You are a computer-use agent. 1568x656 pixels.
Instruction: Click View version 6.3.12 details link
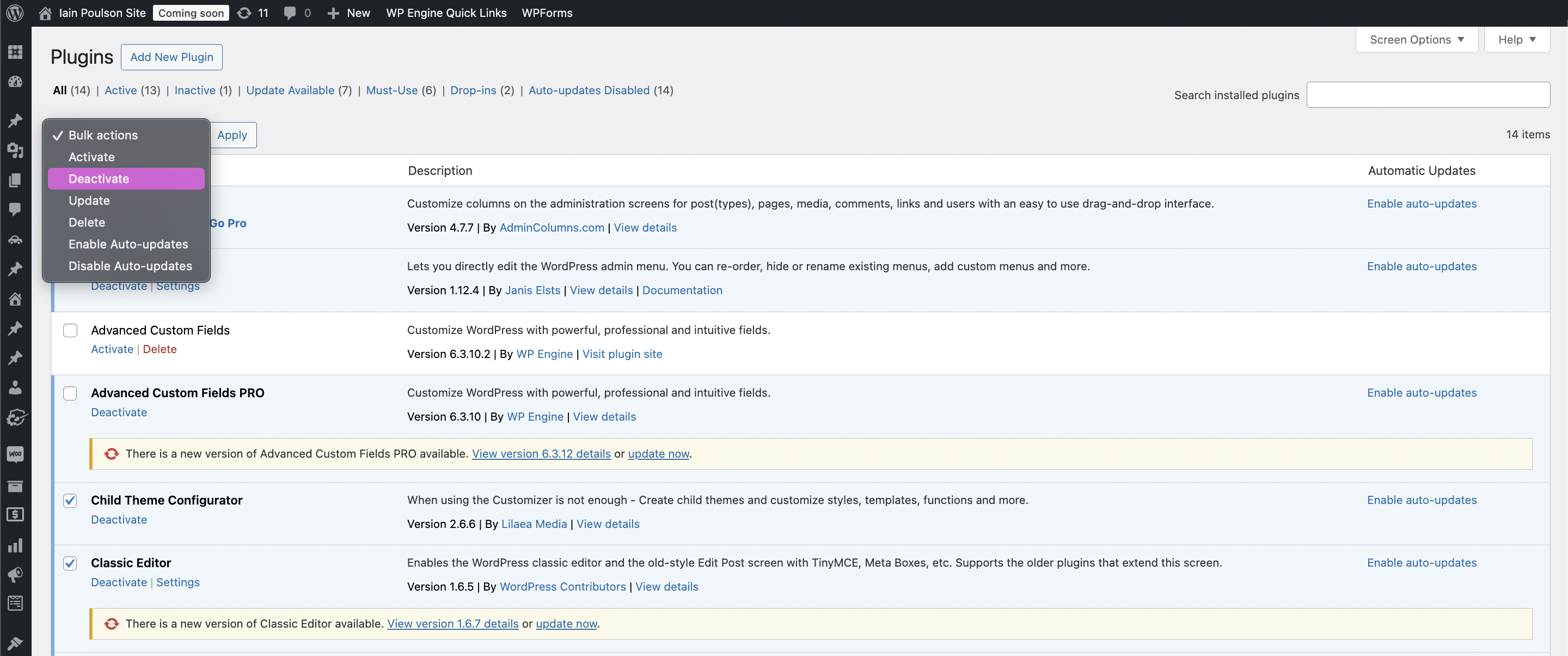[x=541, y=454]
